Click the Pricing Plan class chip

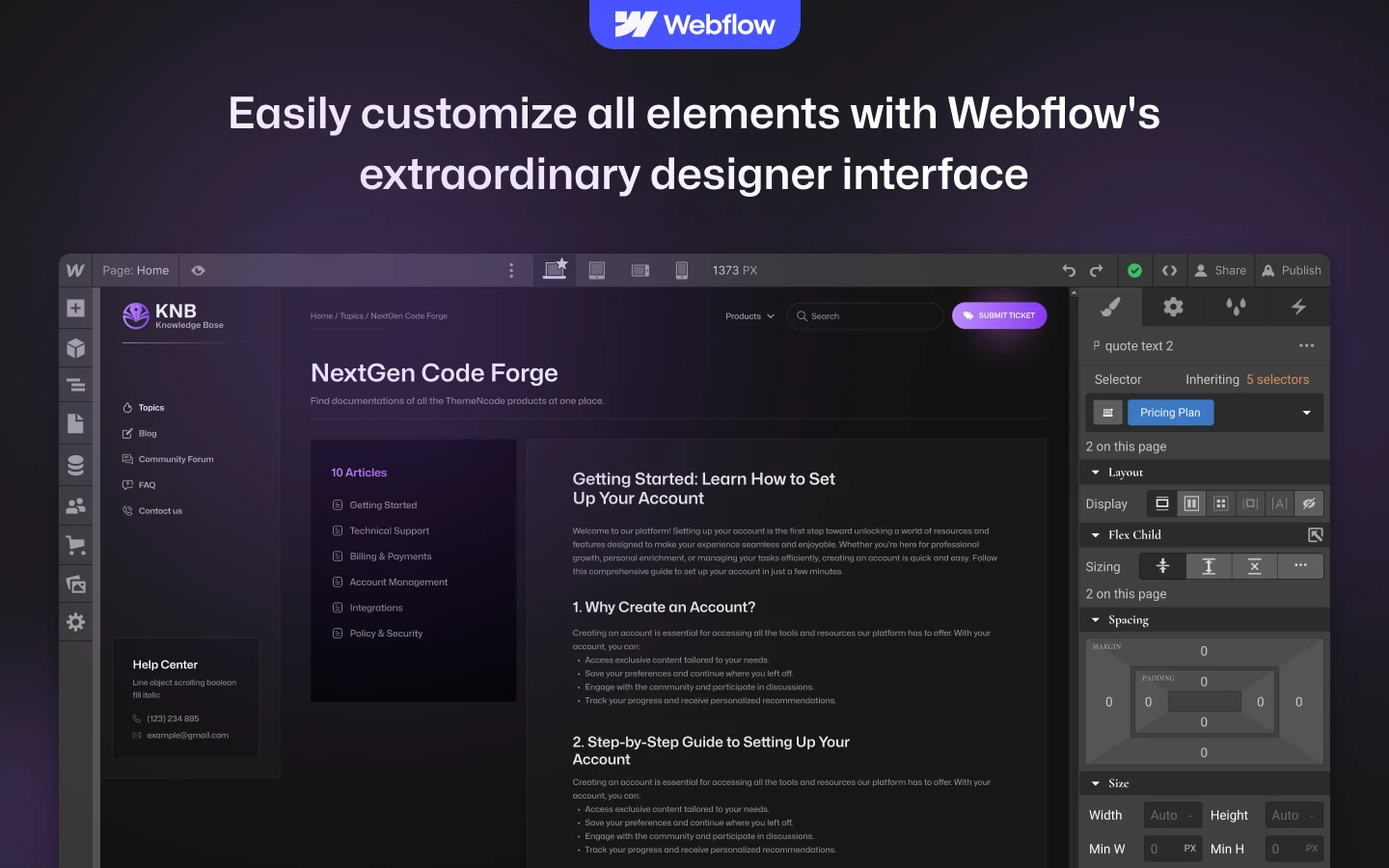coord(1170,413)
